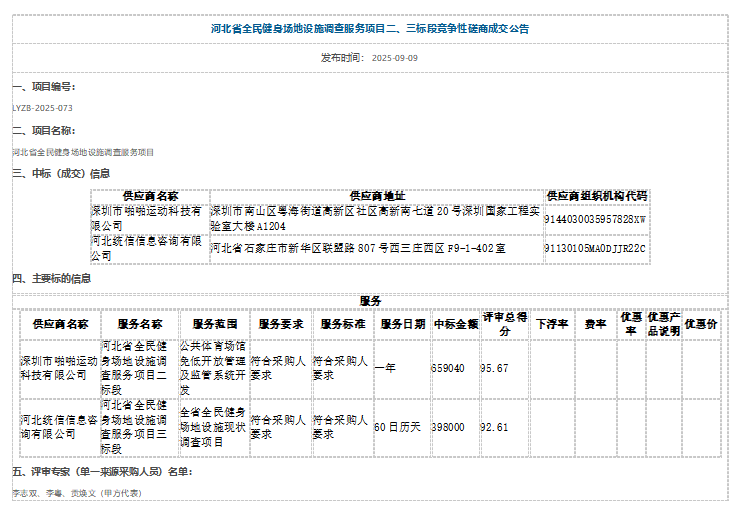Click the 60日历天 service date cell
The width and height of the screenshot is (745, 517).
coord(399,427)
